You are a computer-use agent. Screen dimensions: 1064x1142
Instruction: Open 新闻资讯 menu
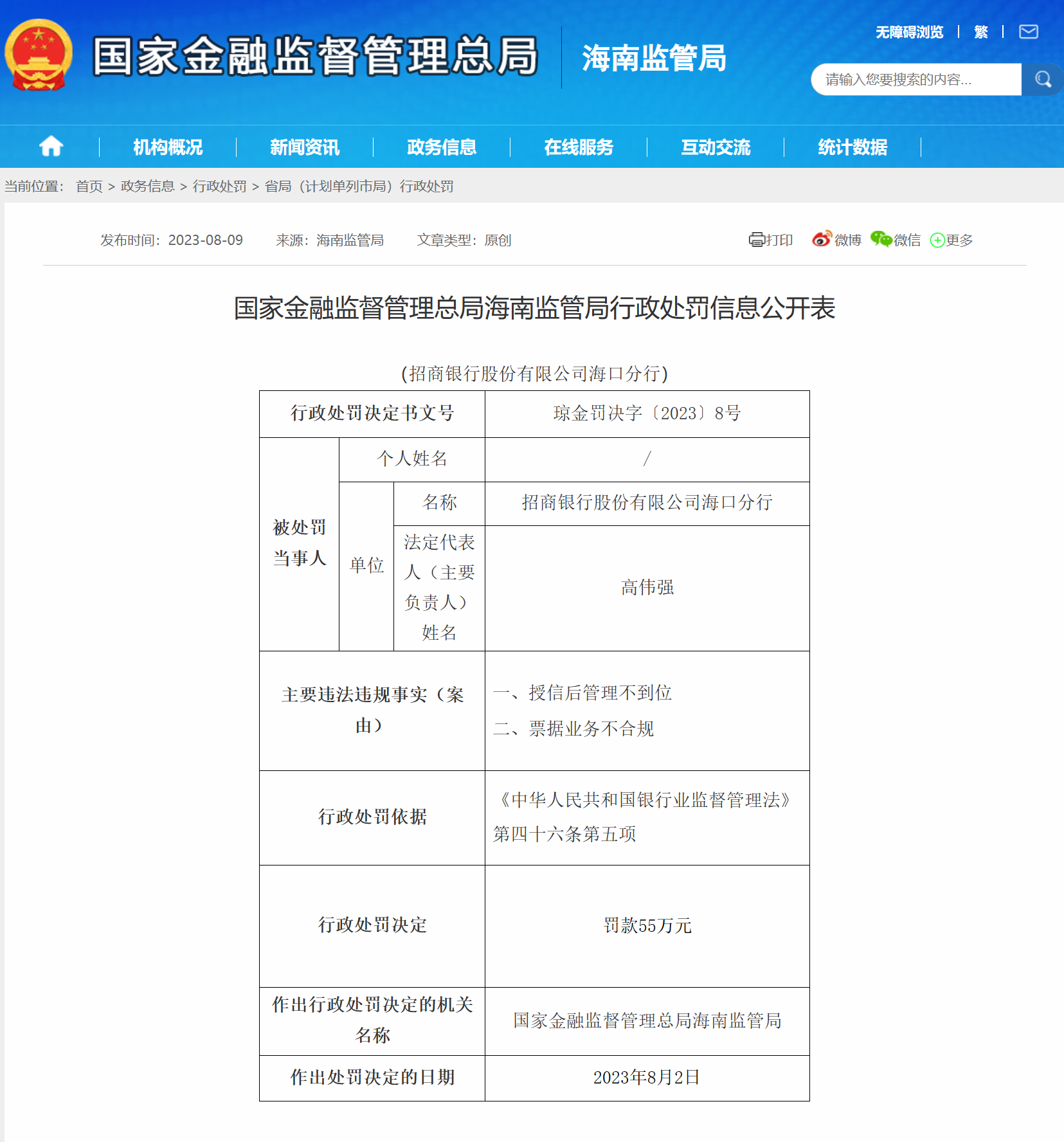pos(305,147)
